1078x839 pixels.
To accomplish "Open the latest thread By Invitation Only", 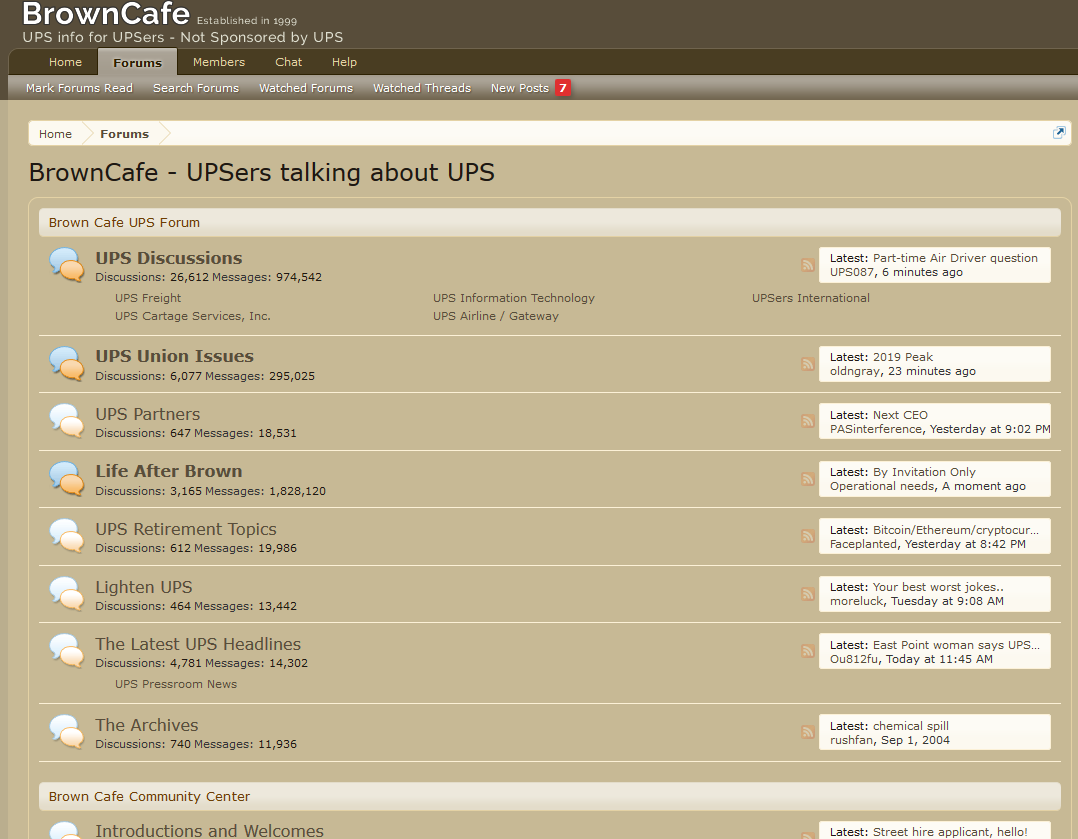I will click(x=924, y=472).
